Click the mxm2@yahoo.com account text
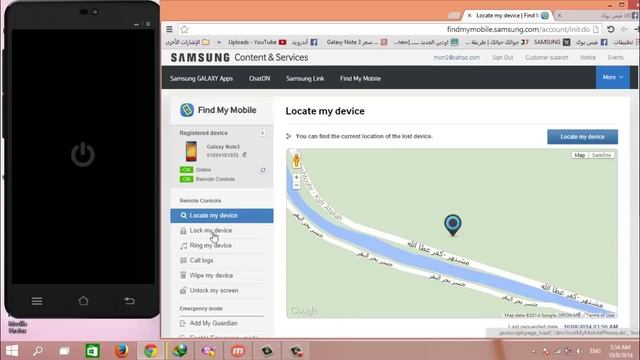640x360 pixels. click(457, 58)
